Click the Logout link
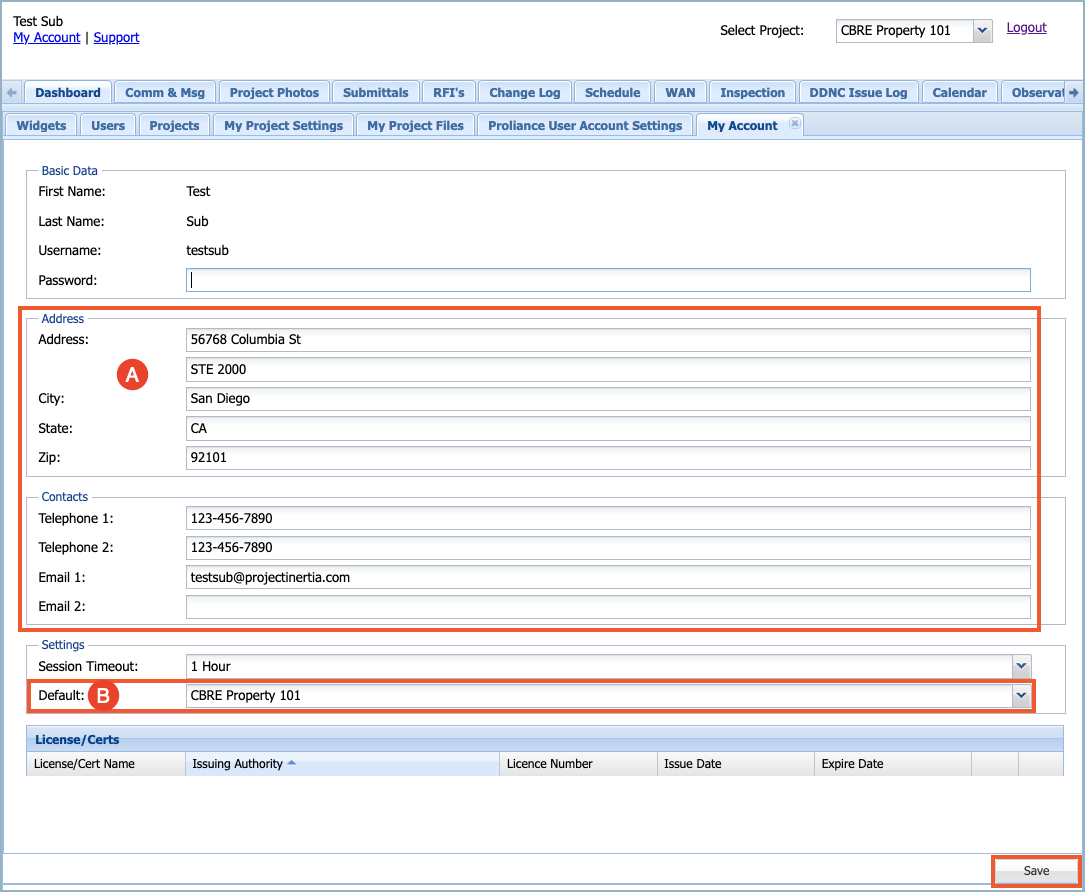The height and width of the screenshot is (892, 1085). pos(1026,28)
